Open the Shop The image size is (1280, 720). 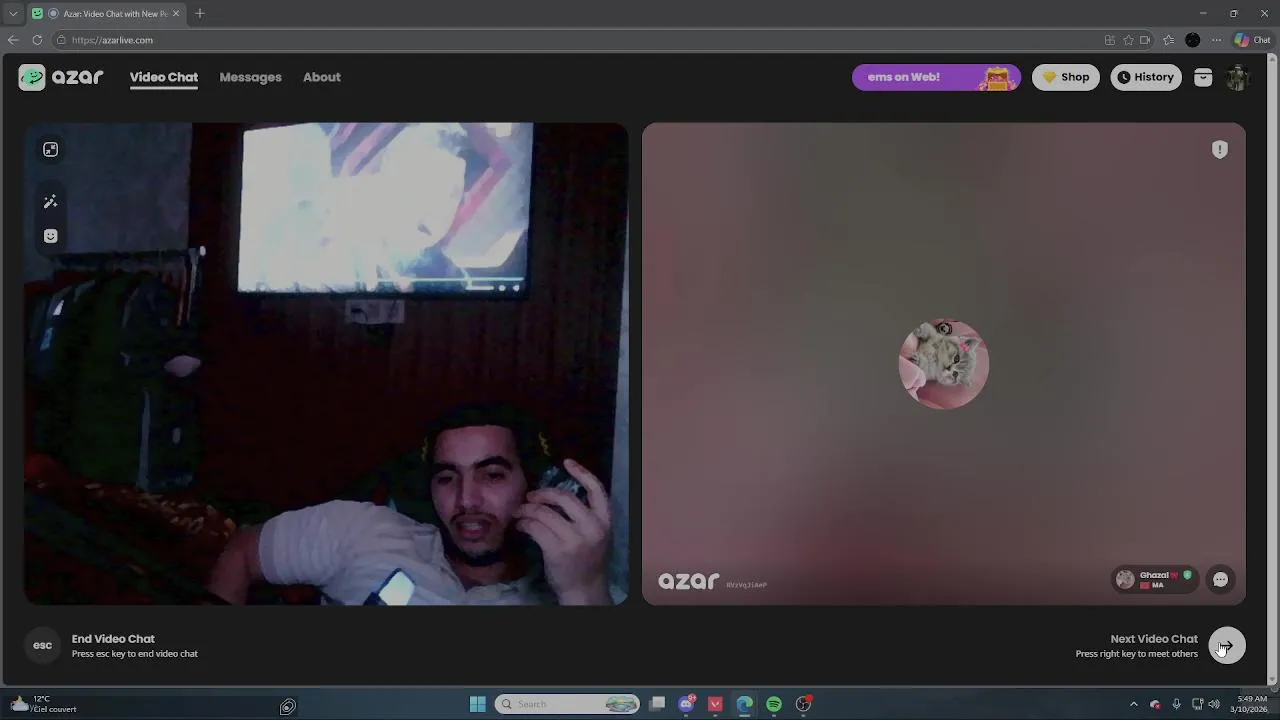(x=1066, y=77)
